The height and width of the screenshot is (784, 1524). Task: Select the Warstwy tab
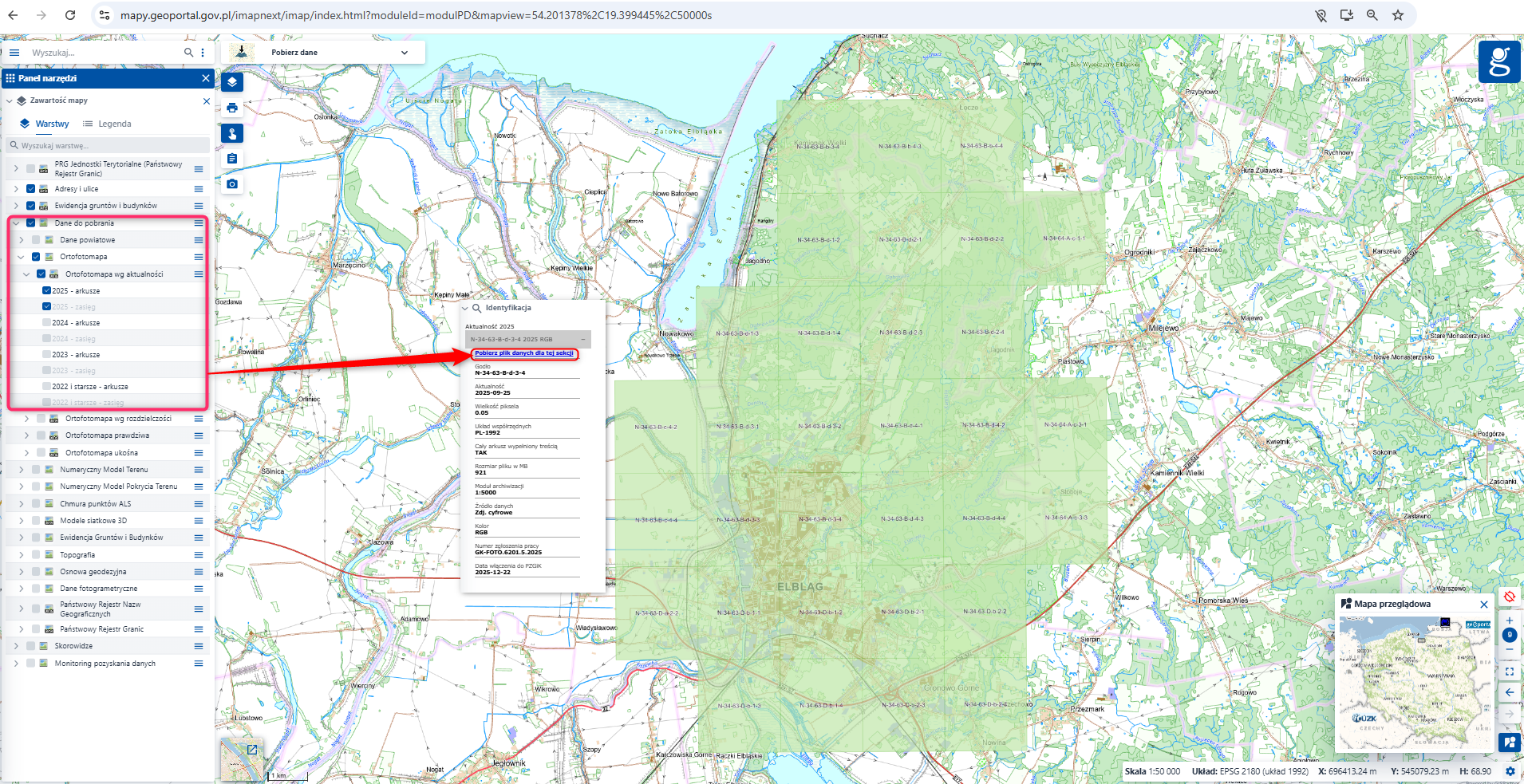tap(45, 124)
